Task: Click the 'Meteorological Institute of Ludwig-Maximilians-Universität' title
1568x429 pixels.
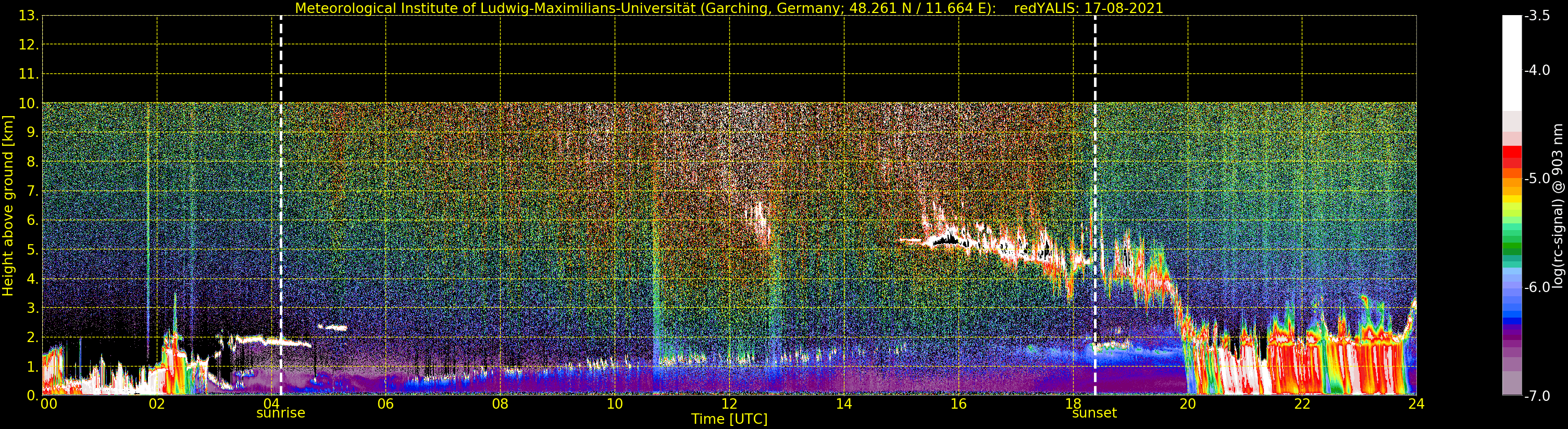Action: click(x=496, y=8)
